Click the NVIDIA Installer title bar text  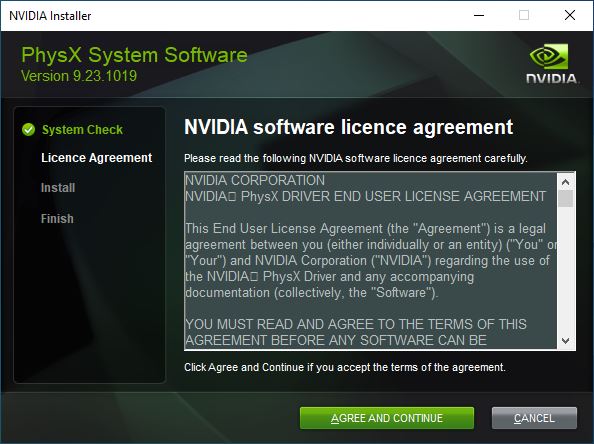pos(50,16)
